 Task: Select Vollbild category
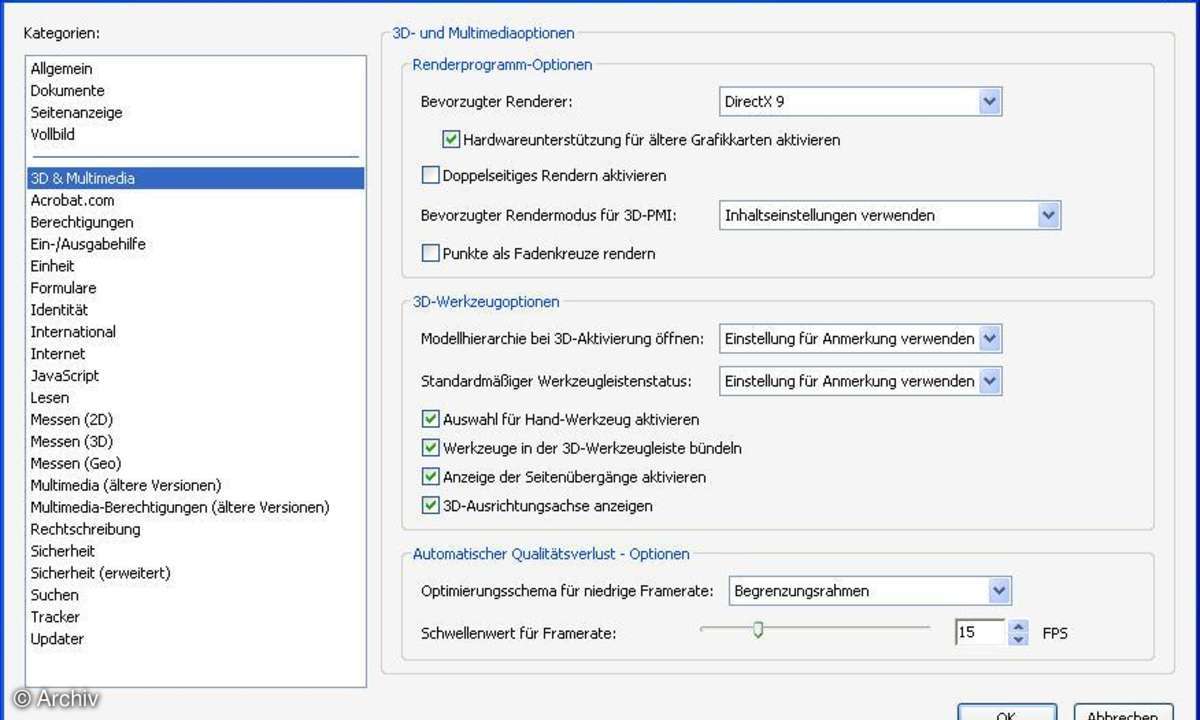[195, 134]
